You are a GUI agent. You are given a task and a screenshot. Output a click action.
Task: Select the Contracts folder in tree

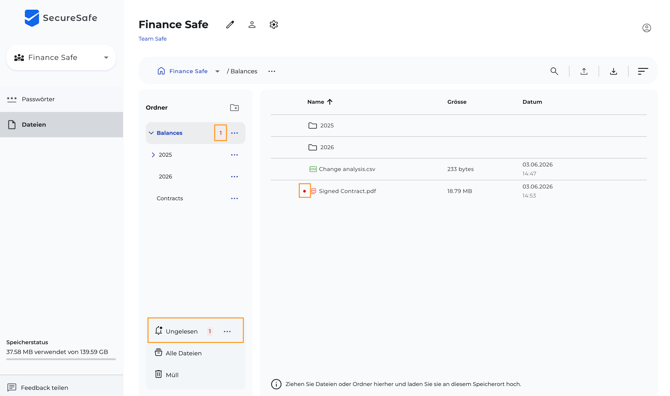pyautogui.click(x=170, y=198)
